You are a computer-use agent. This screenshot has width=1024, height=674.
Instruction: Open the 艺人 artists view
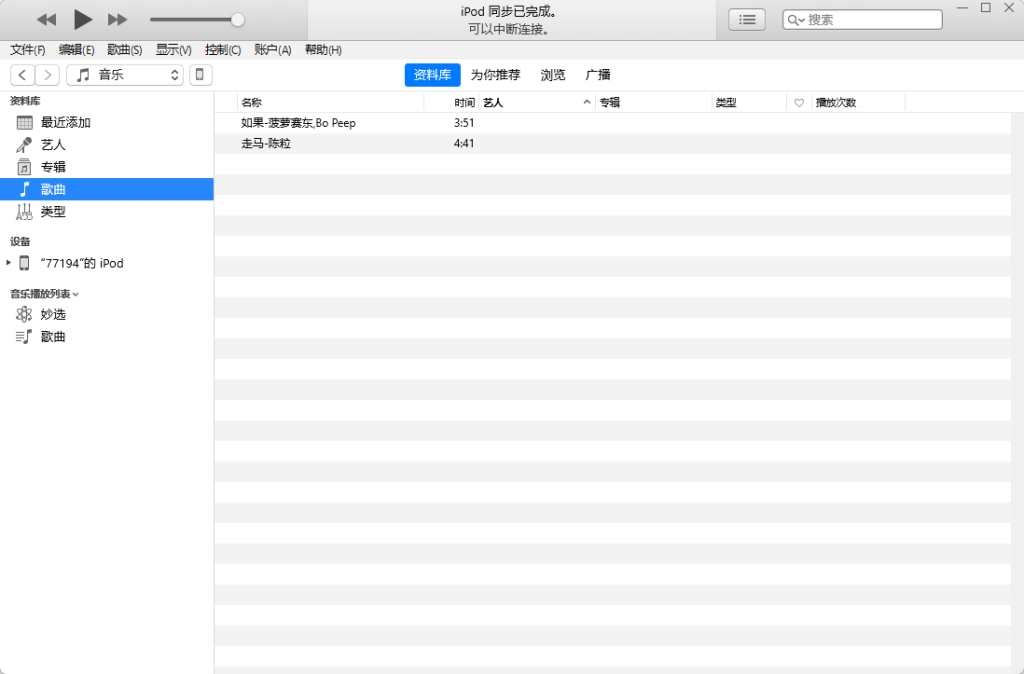[x=53, y=144]
